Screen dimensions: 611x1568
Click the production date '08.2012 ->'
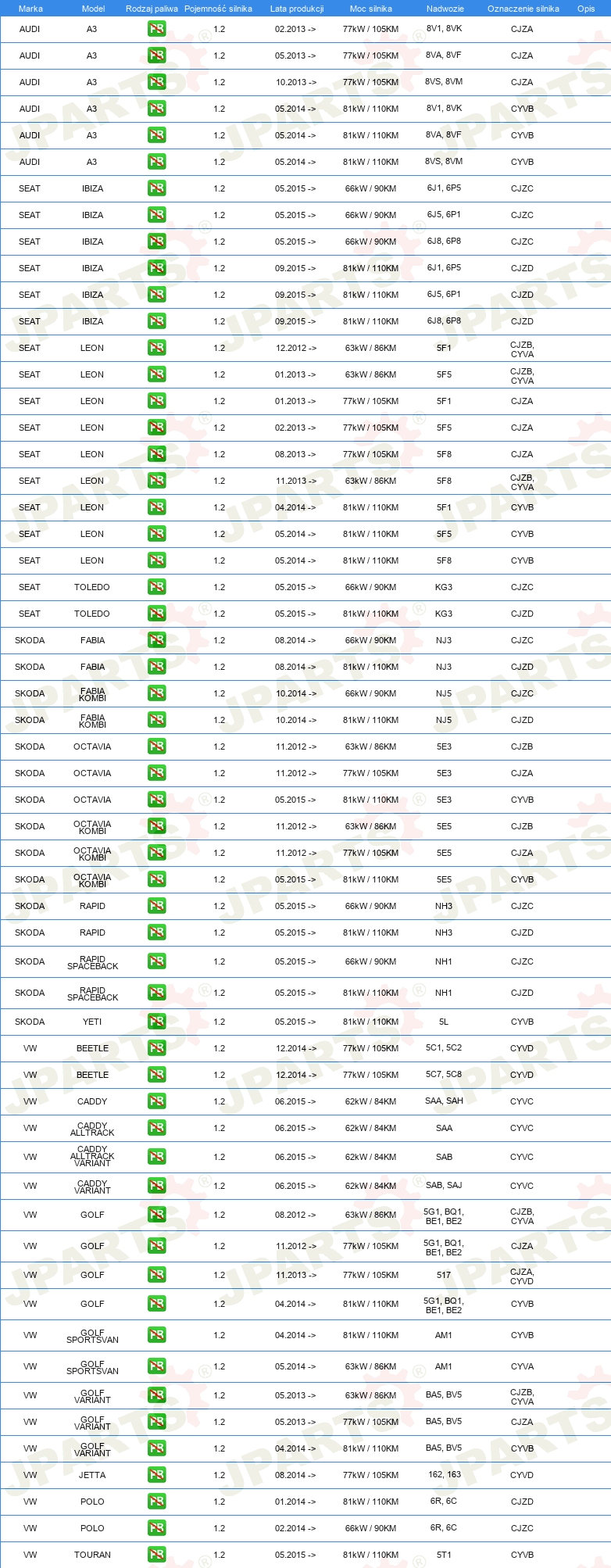tap(296, 1214)
